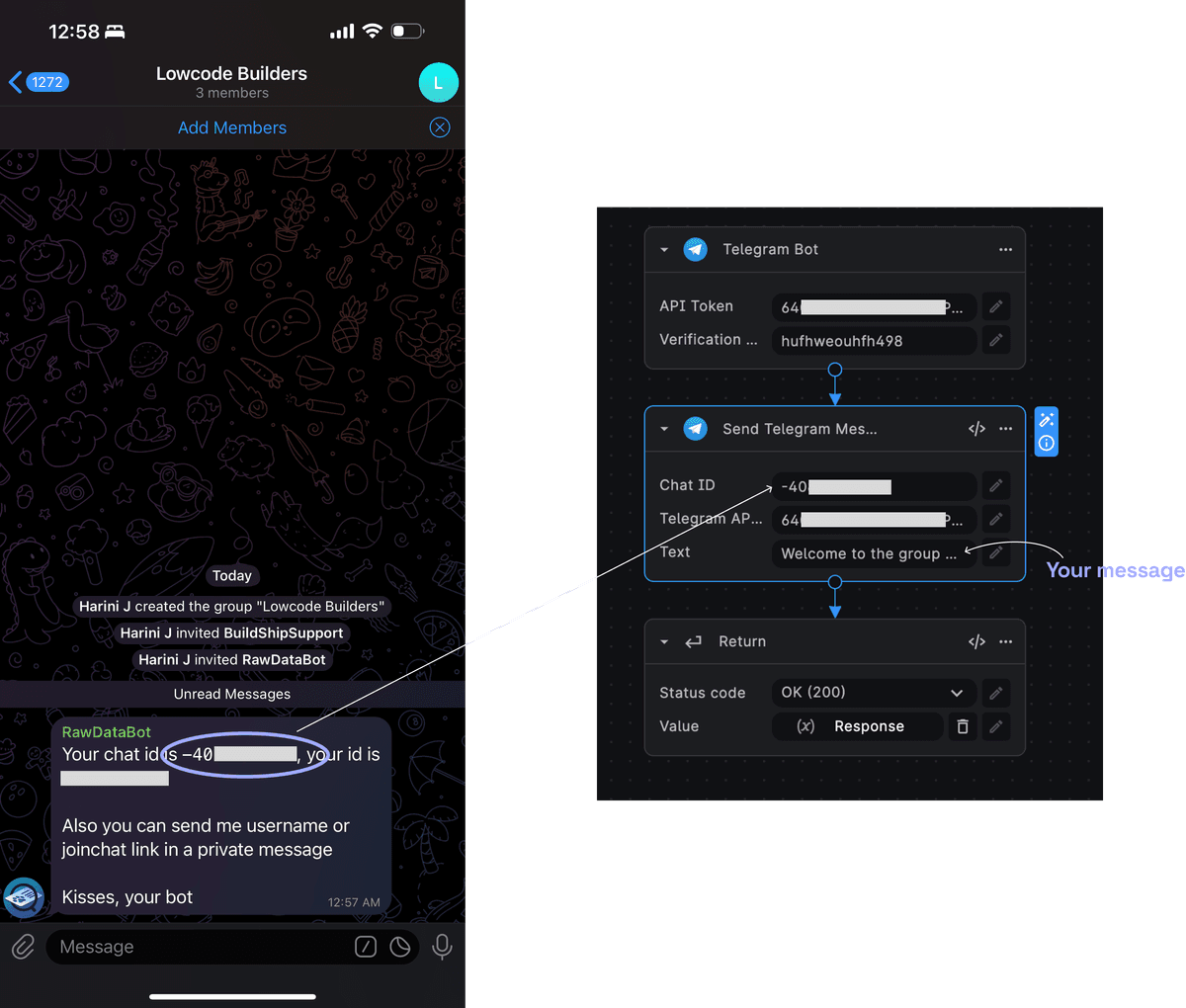Collapse the Send Telegram Message node

tap(664, 429)
